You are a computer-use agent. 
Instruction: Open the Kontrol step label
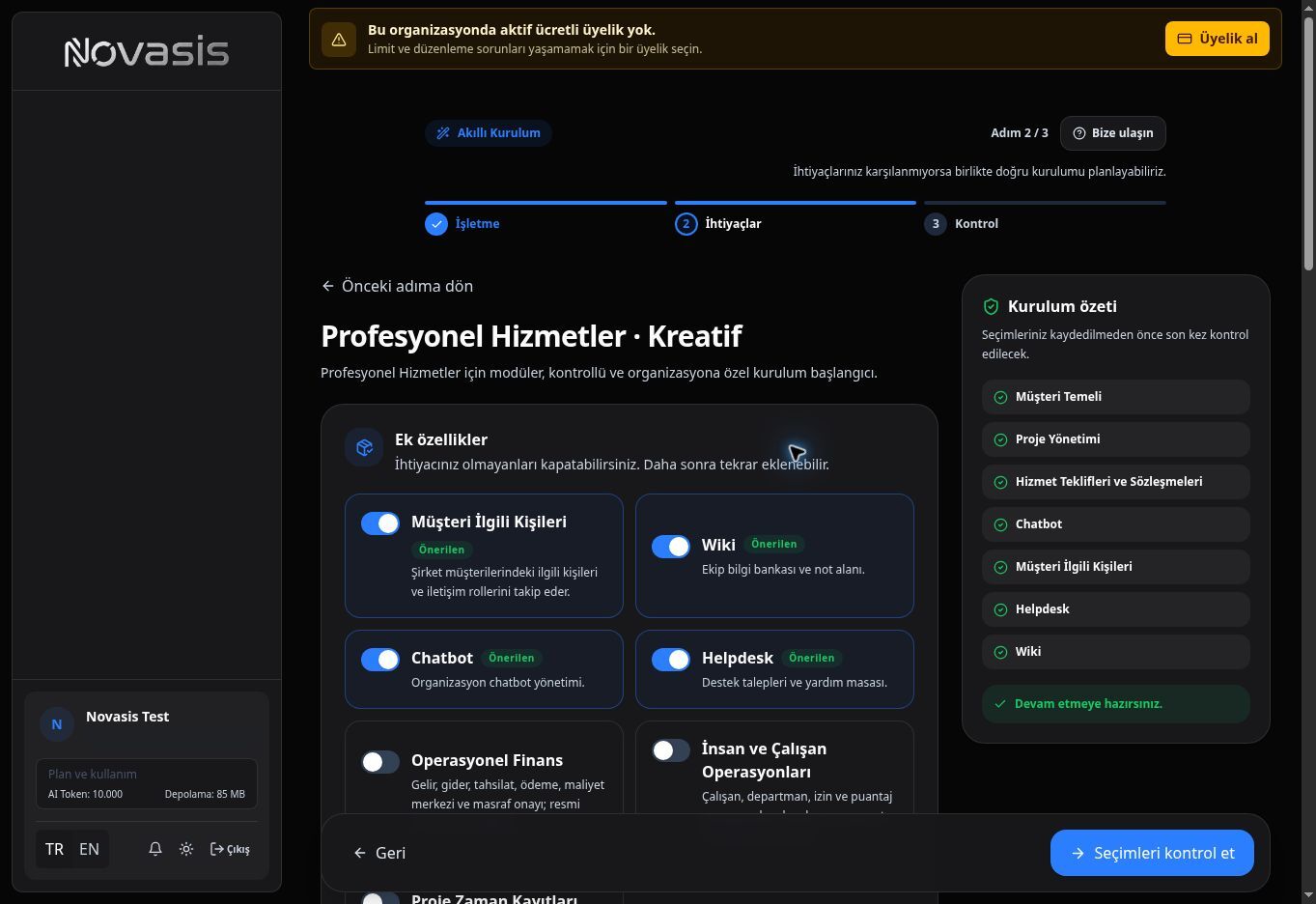click(x=976, y=224)
